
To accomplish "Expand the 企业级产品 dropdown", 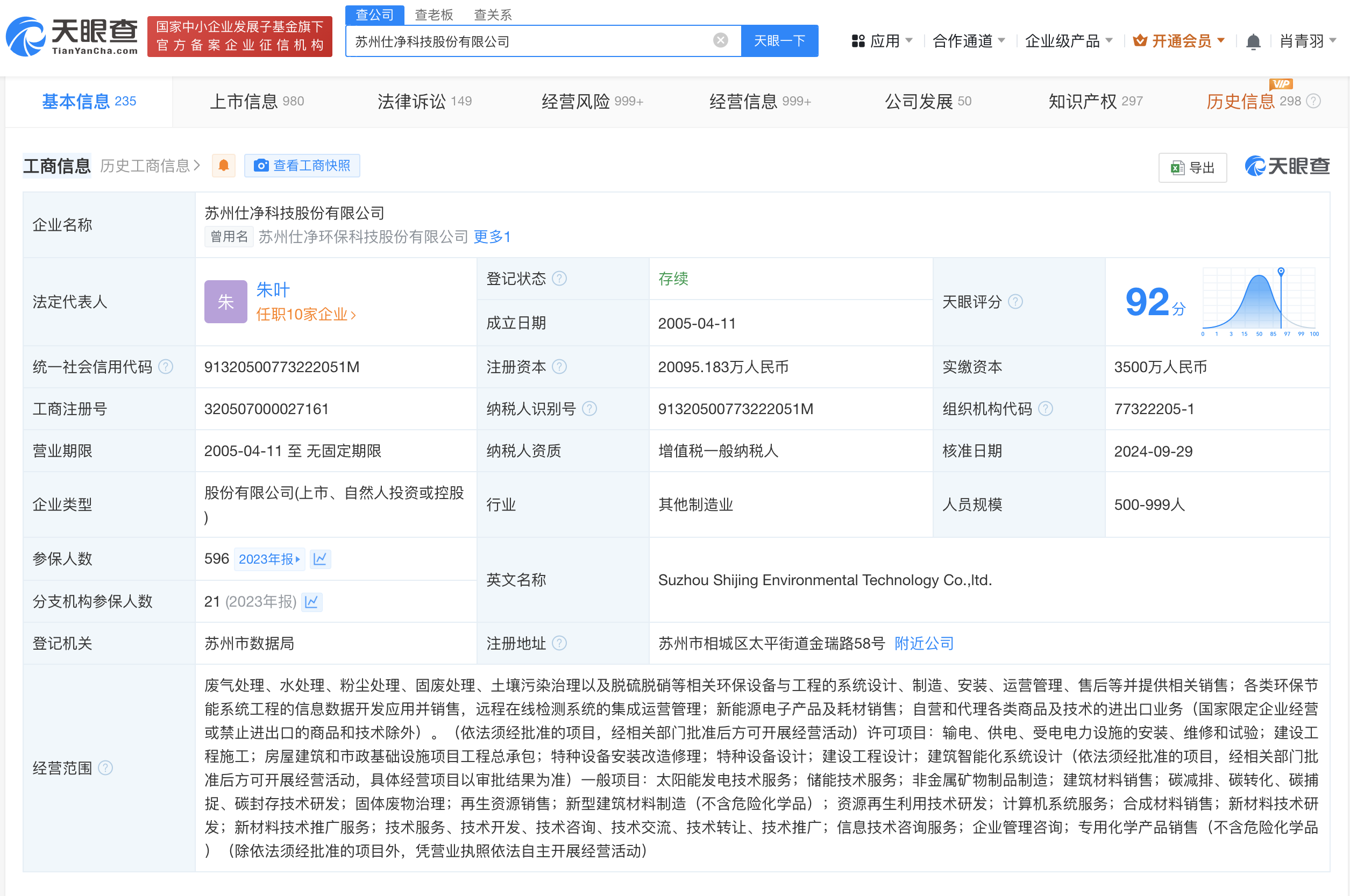I will click(x=1069, y=41).
